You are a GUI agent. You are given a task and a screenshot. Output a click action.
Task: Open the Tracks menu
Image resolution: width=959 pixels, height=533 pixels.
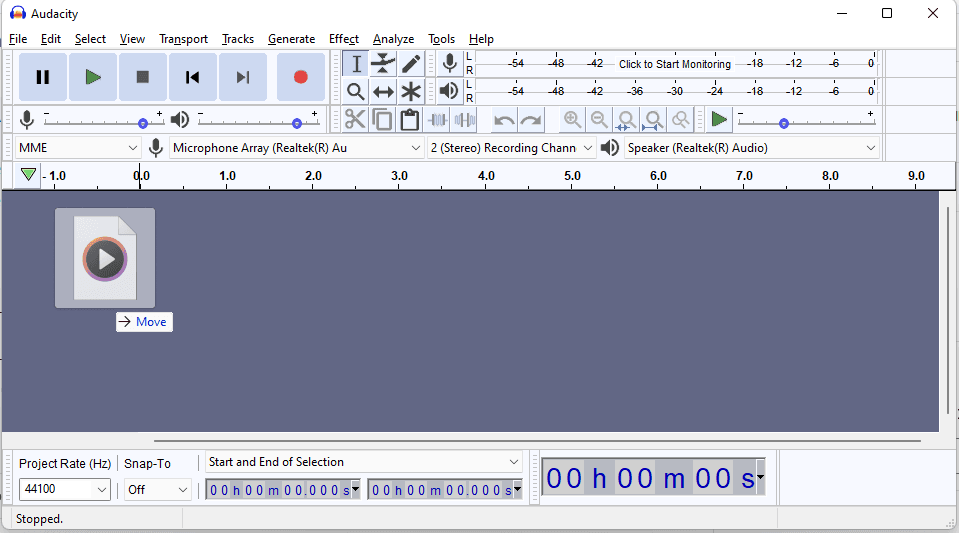click(x=237, y=39)
